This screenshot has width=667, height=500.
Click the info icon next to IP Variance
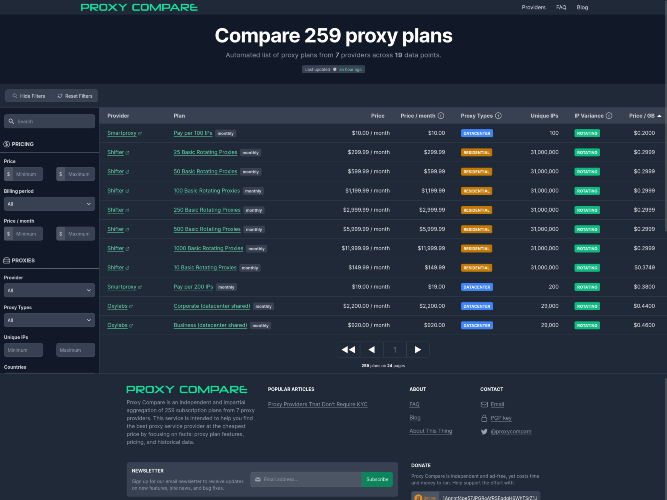[x=609, y=116]
